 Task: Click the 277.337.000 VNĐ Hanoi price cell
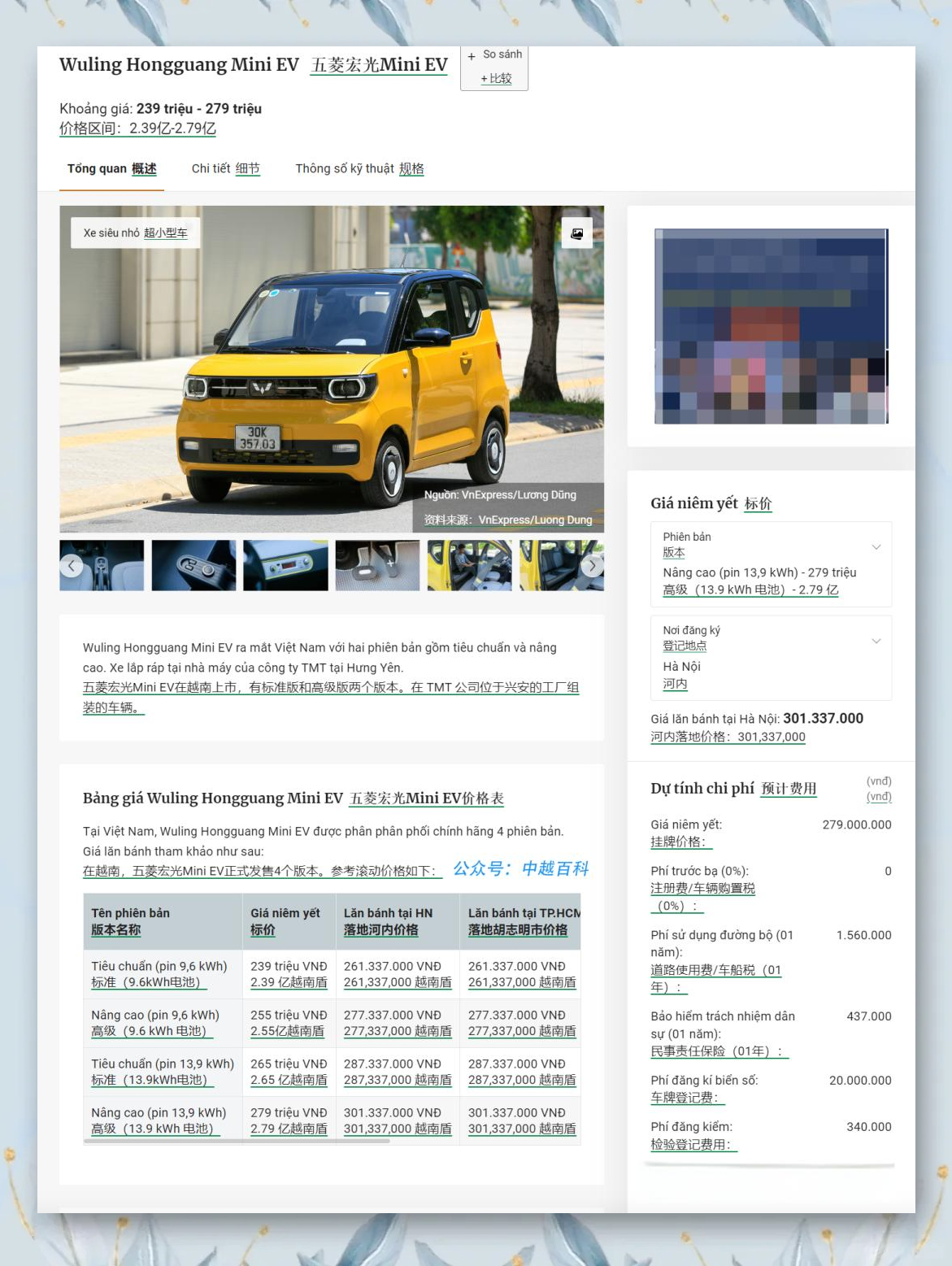click(398, 1023)
